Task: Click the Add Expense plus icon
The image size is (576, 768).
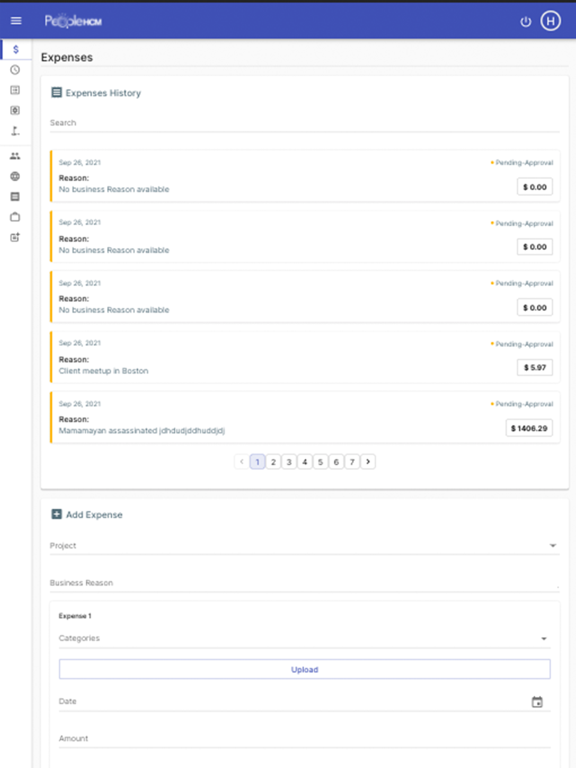Action: pos(57,514)
